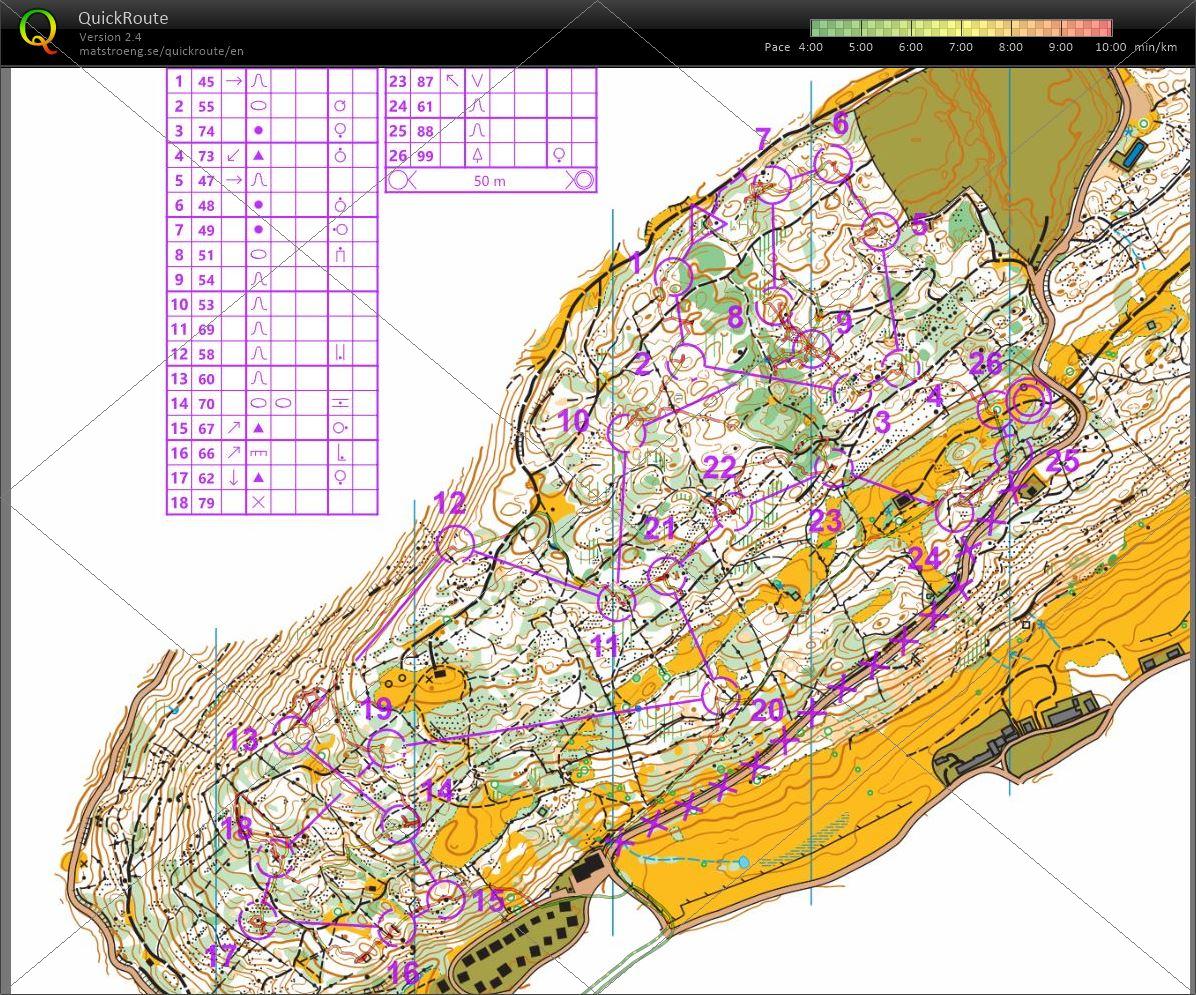Open the matstroeng.se/quickroute/en link
The width and height of the screenshot is (1196, 995).
tap(161, 51)
